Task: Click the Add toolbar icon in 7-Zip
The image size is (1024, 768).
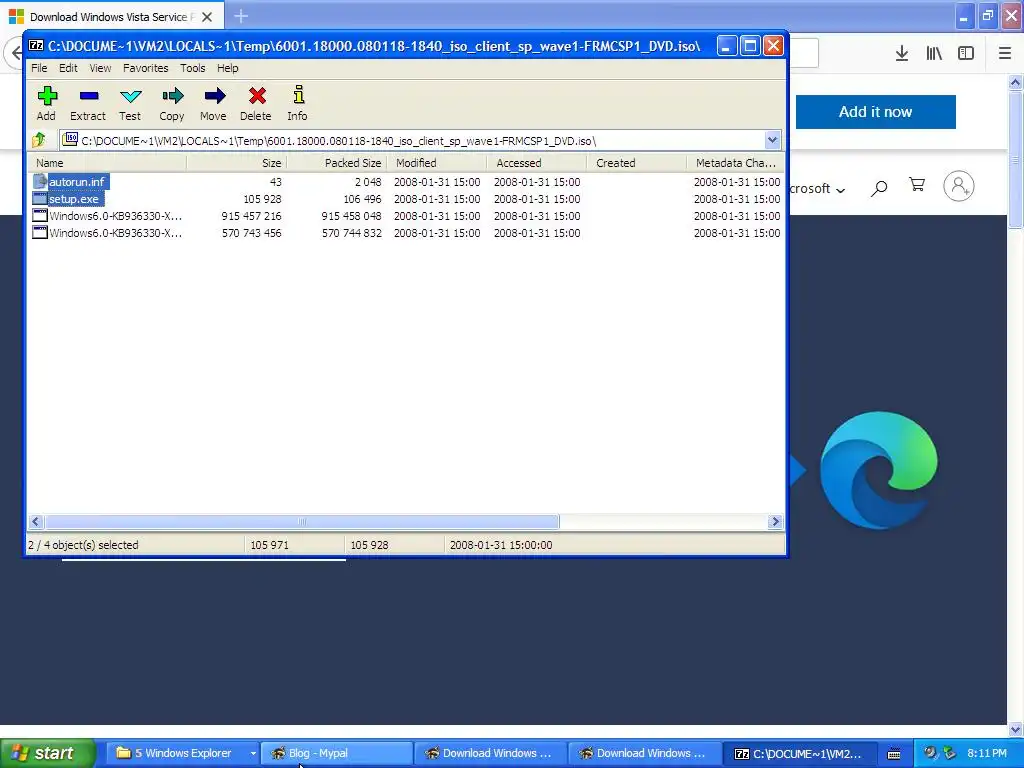Action: coord(47,96)
